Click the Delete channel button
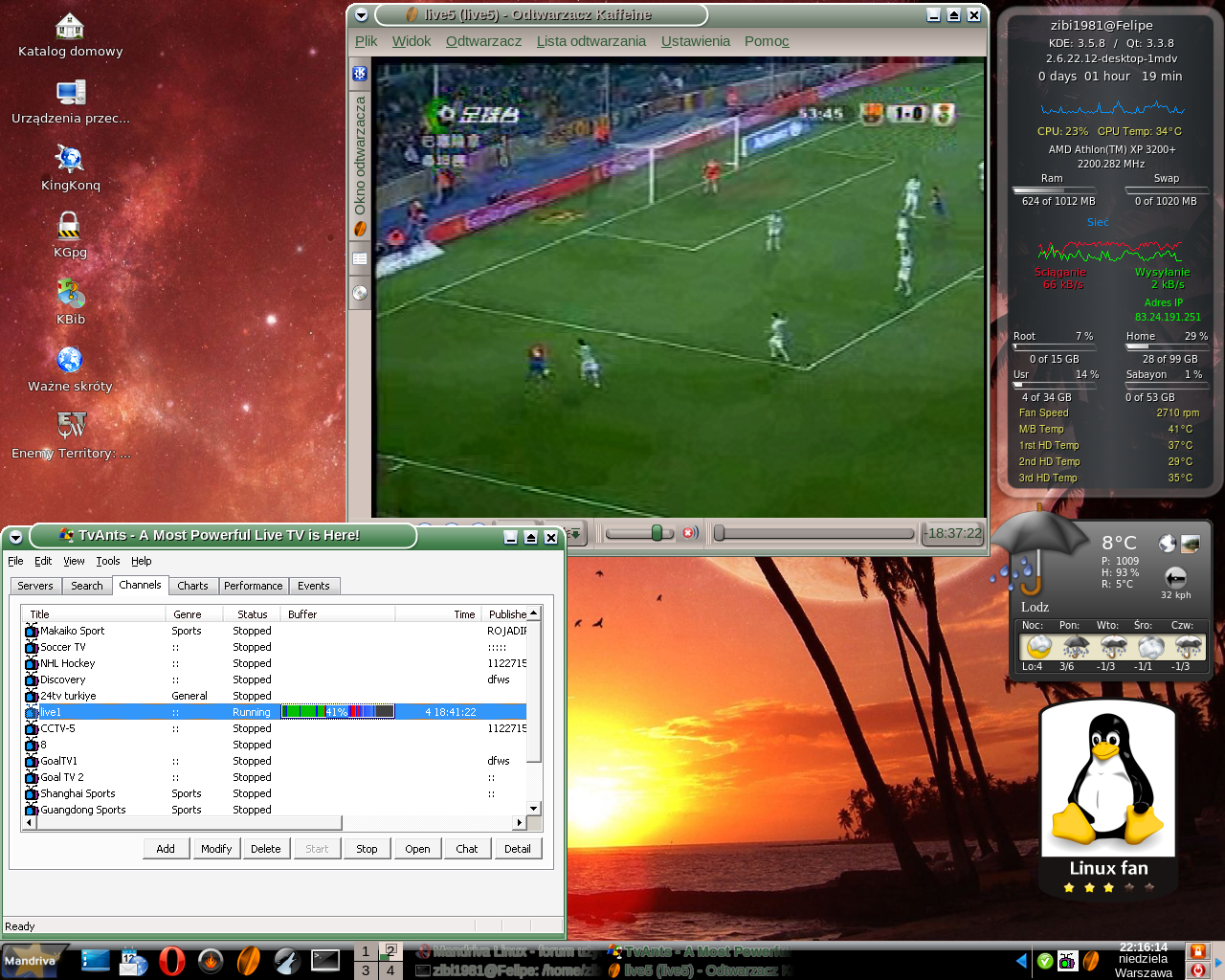1225x980 pixels. [x=266, y=849]
